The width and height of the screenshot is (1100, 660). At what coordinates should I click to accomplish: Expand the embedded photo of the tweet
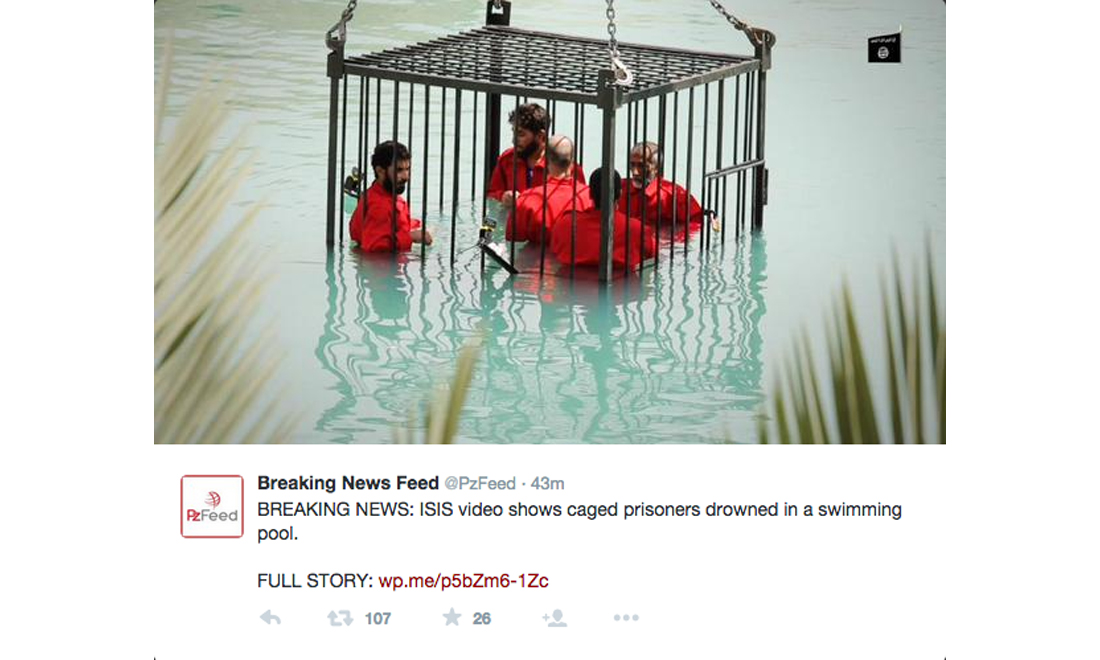(550, 222)
